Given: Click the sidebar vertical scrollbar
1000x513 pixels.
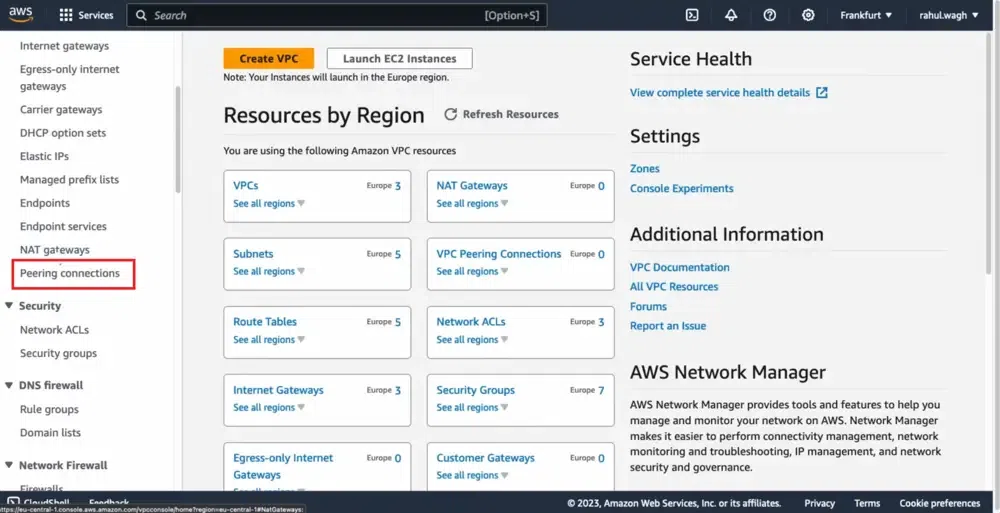Looking at the screenshot, I should (x=178, y=139).
